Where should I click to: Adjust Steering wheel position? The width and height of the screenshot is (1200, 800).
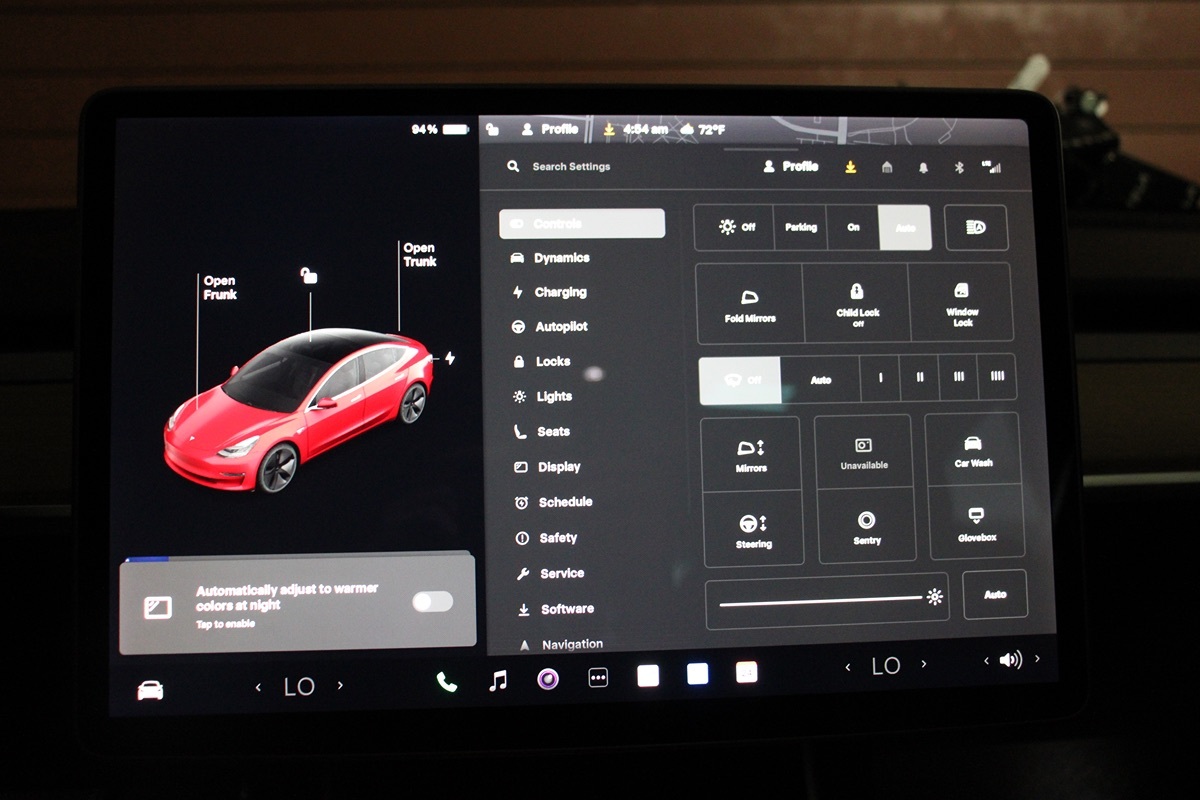(753, 528)
